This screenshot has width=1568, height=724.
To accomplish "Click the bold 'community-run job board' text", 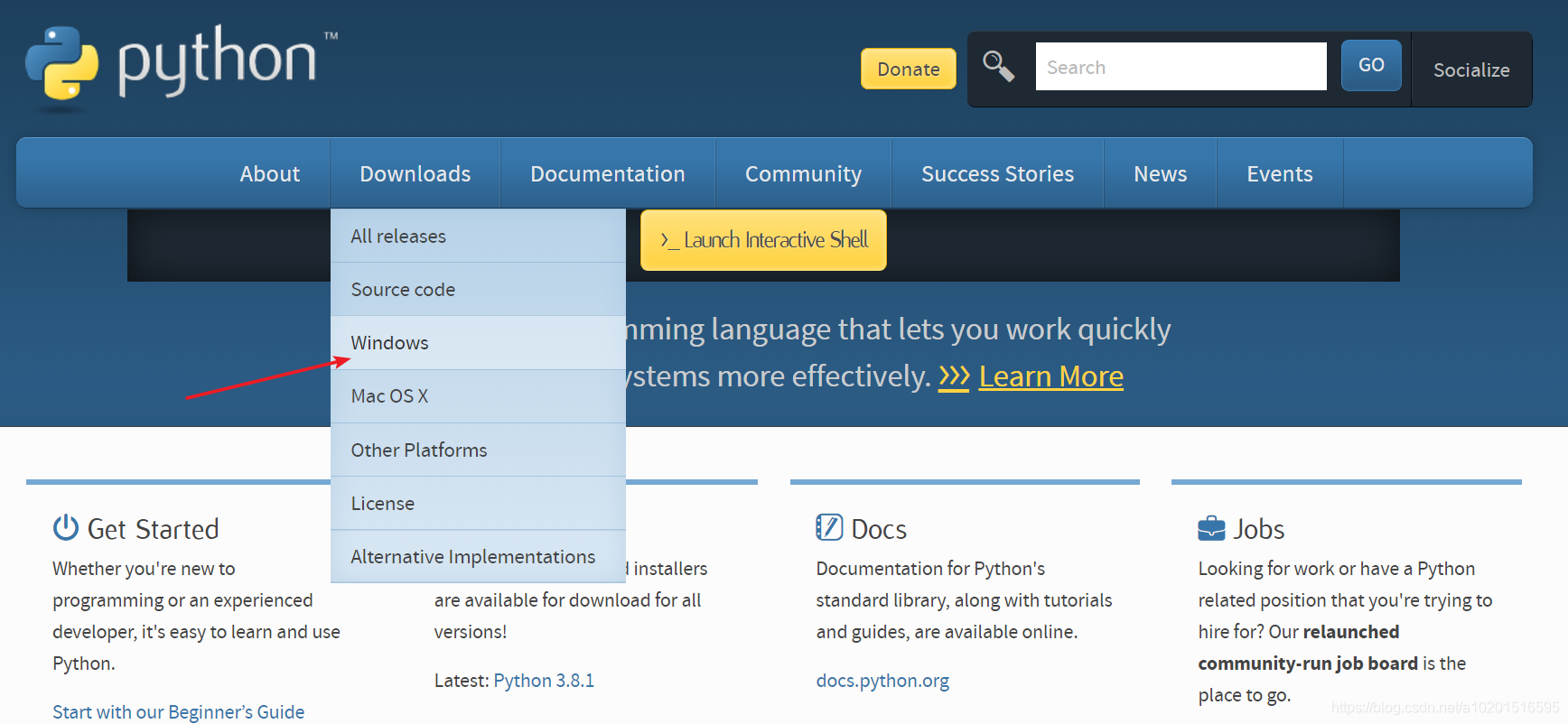I will (1308, 664).
